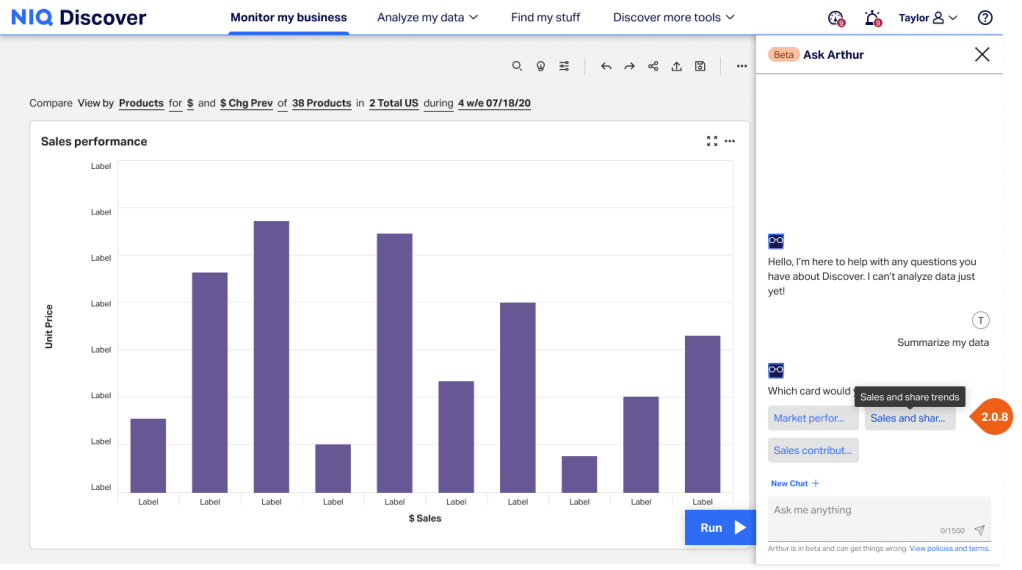Click the blue Run button
This screenshot has width=1022, height=570.
click(720, 528)
